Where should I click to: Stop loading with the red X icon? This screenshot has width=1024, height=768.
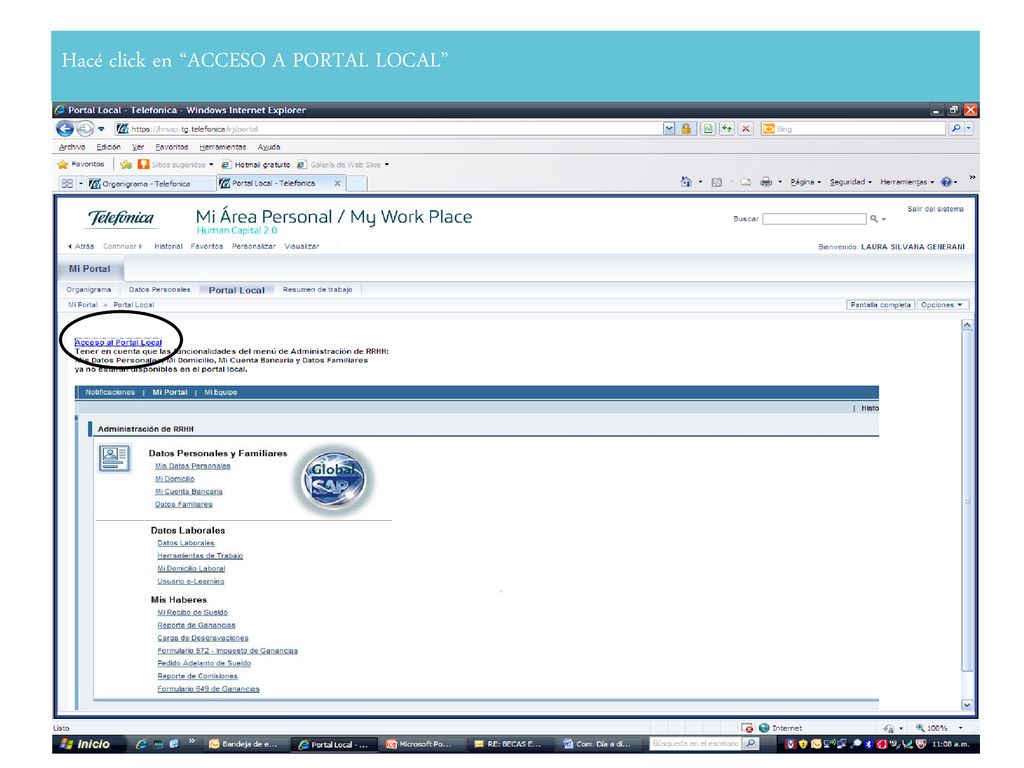[746, 129]
